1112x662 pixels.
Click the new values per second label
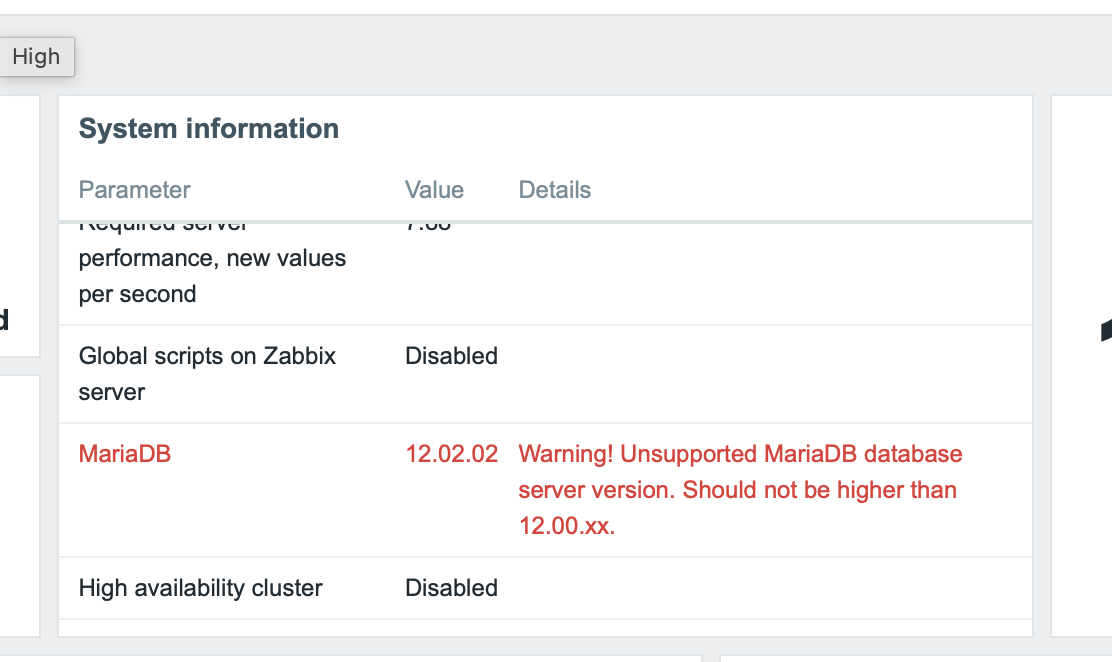pyautogui.click(x=212, y=276)
